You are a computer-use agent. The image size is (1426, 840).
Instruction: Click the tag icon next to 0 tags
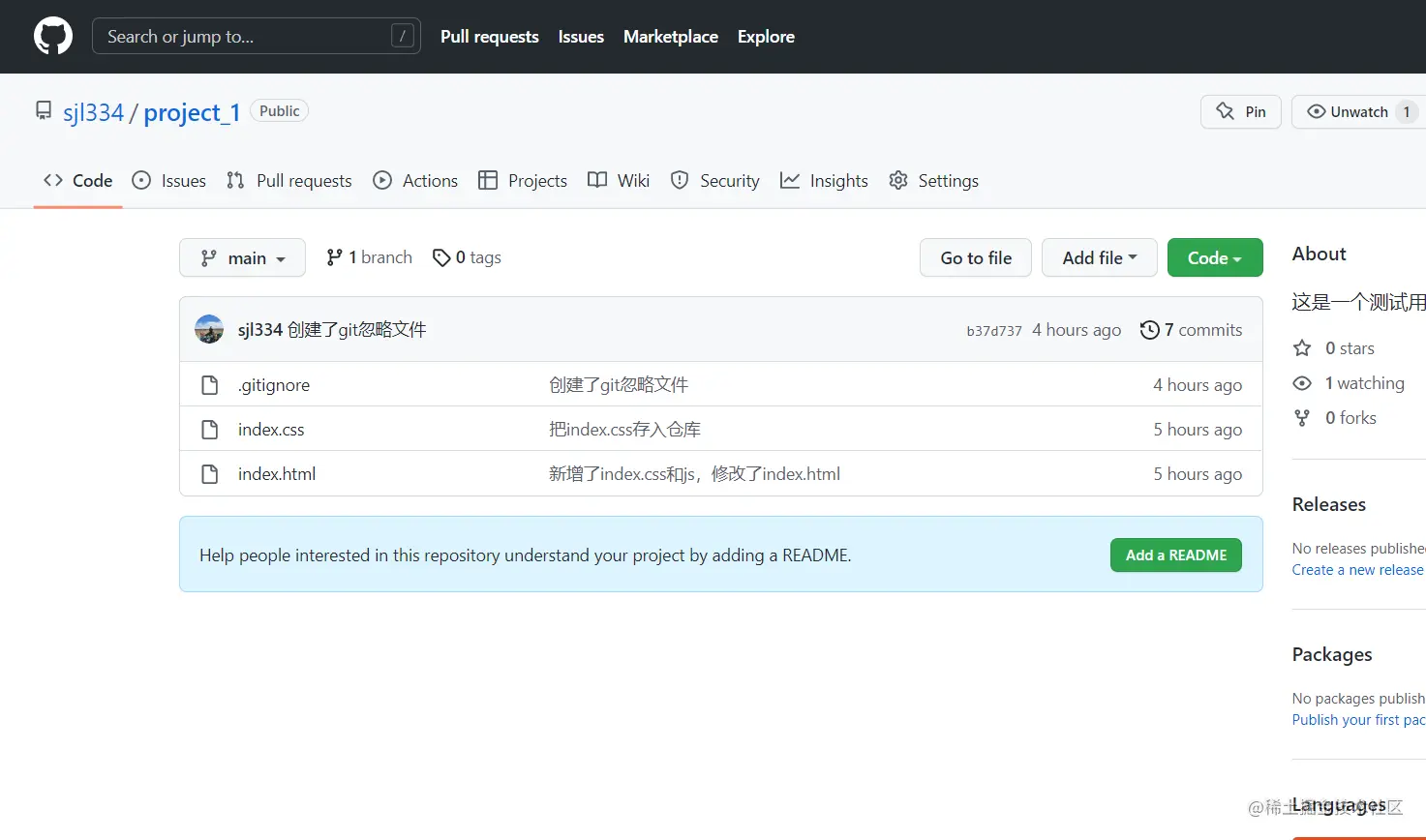441,257
